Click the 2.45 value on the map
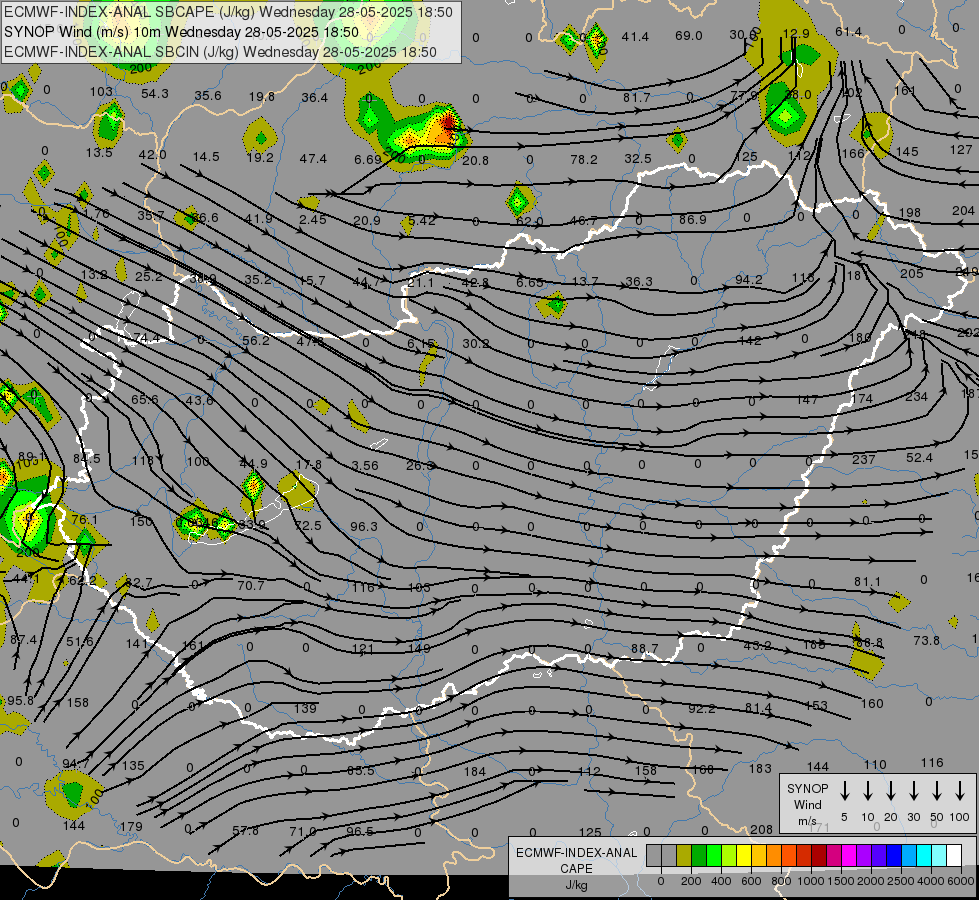 313,219
